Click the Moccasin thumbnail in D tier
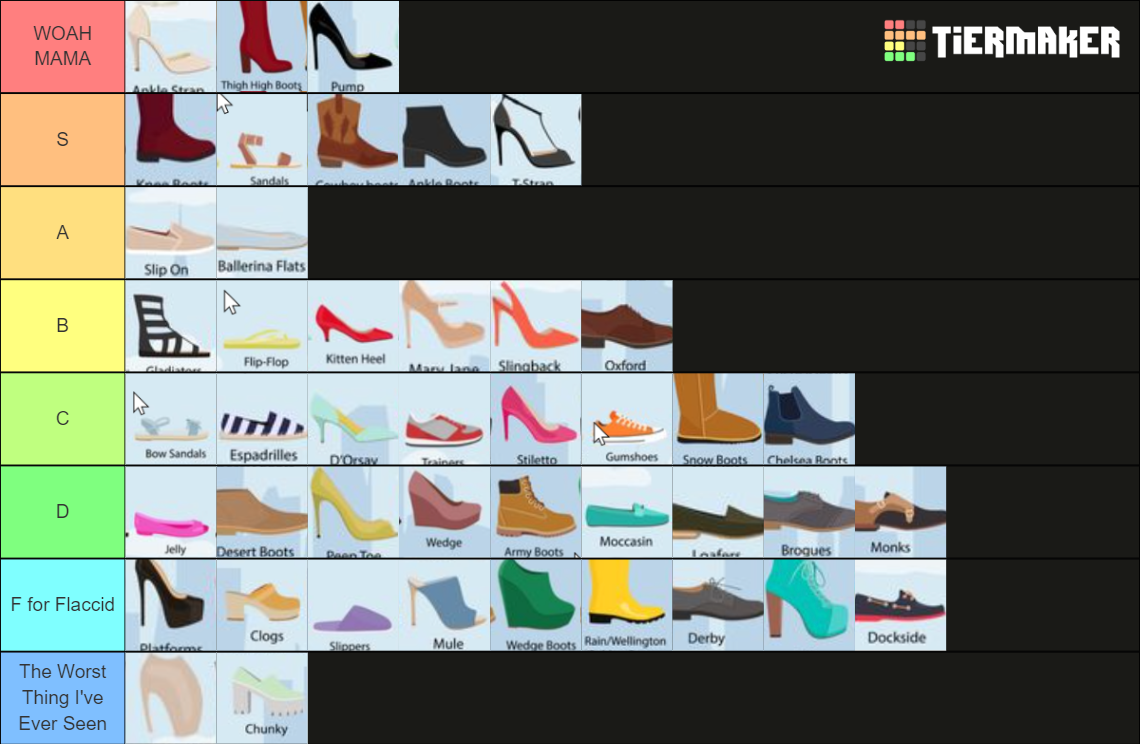The image size is (1140, 744). click(626, 511)
